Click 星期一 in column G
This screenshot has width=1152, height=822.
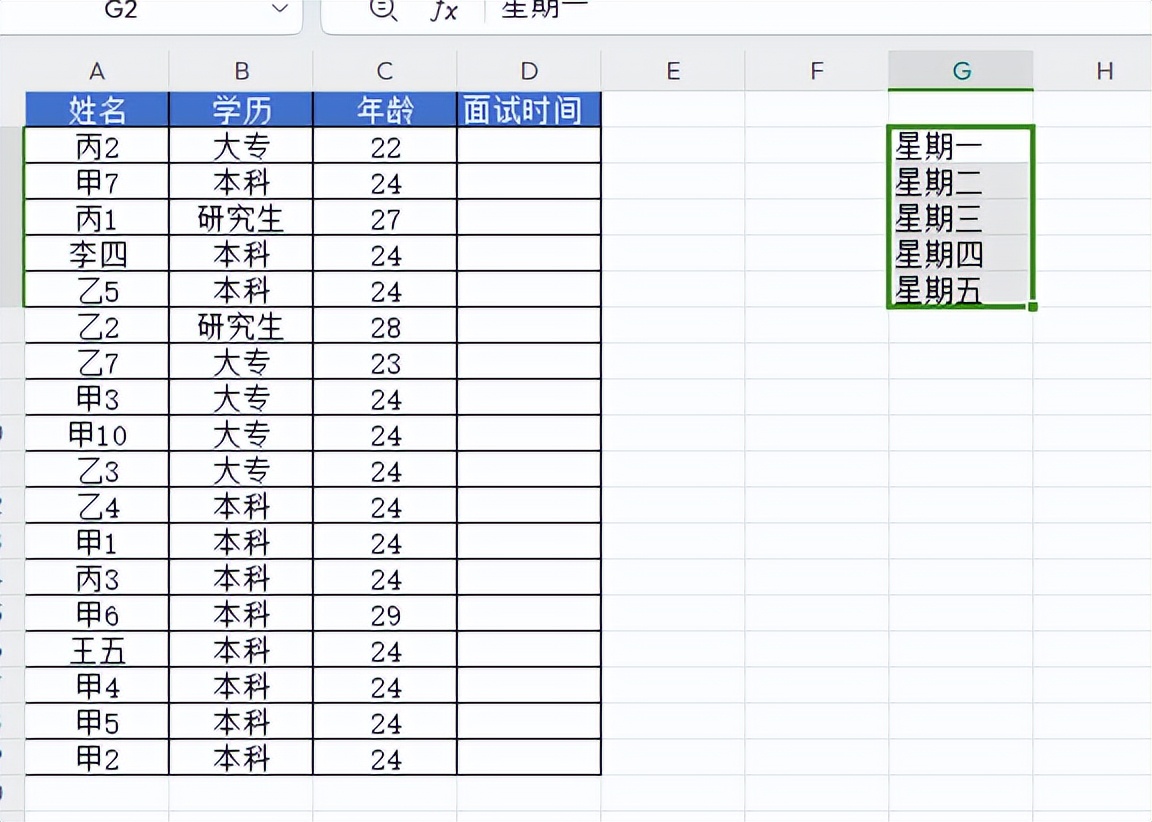(x=961, y=145)
